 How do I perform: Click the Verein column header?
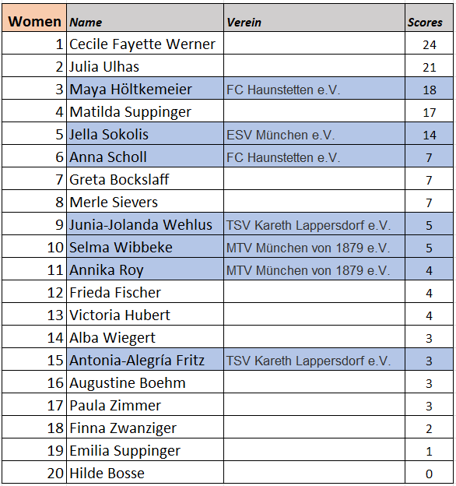coord(314,18)
